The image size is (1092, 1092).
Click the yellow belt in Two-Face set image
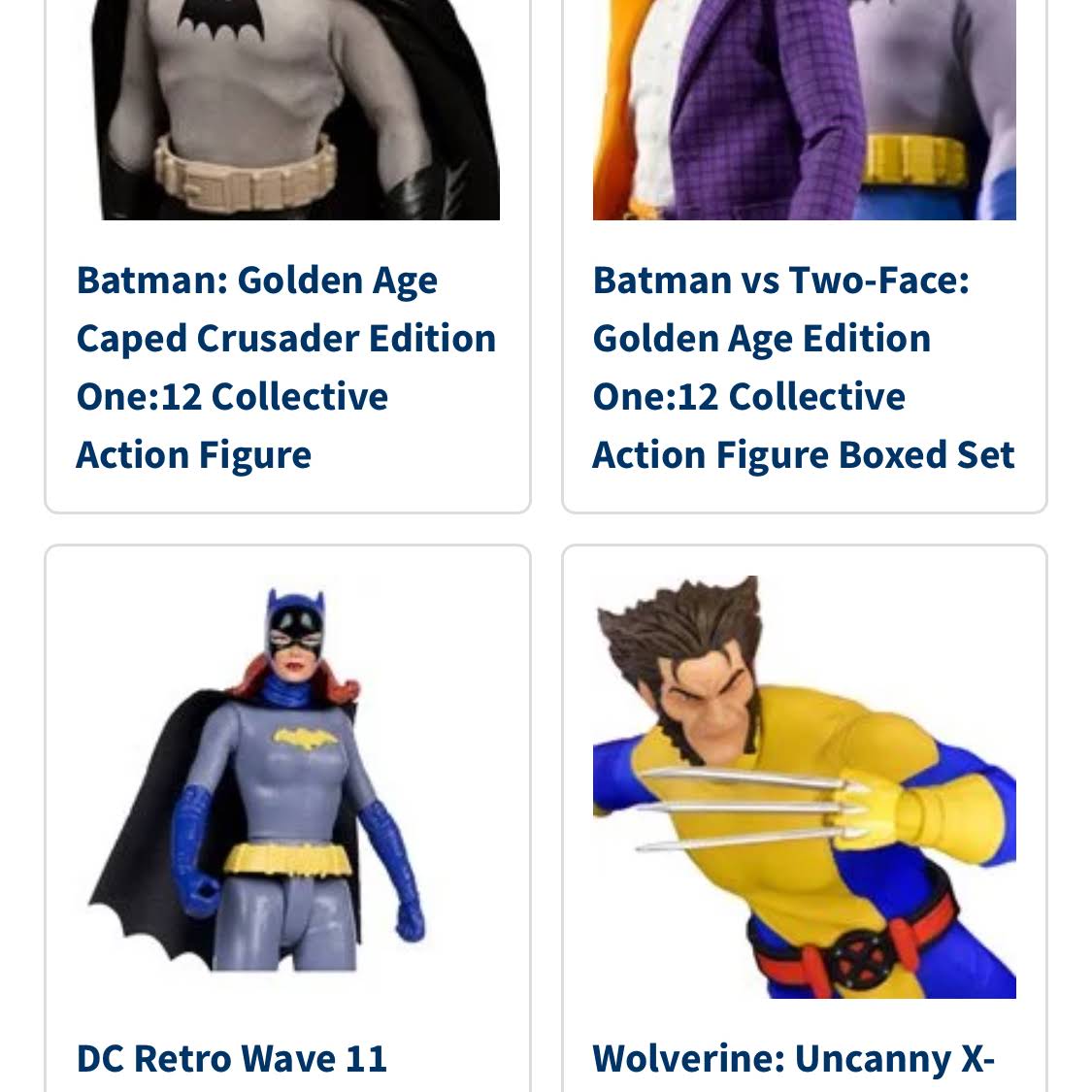coord(914,159)
